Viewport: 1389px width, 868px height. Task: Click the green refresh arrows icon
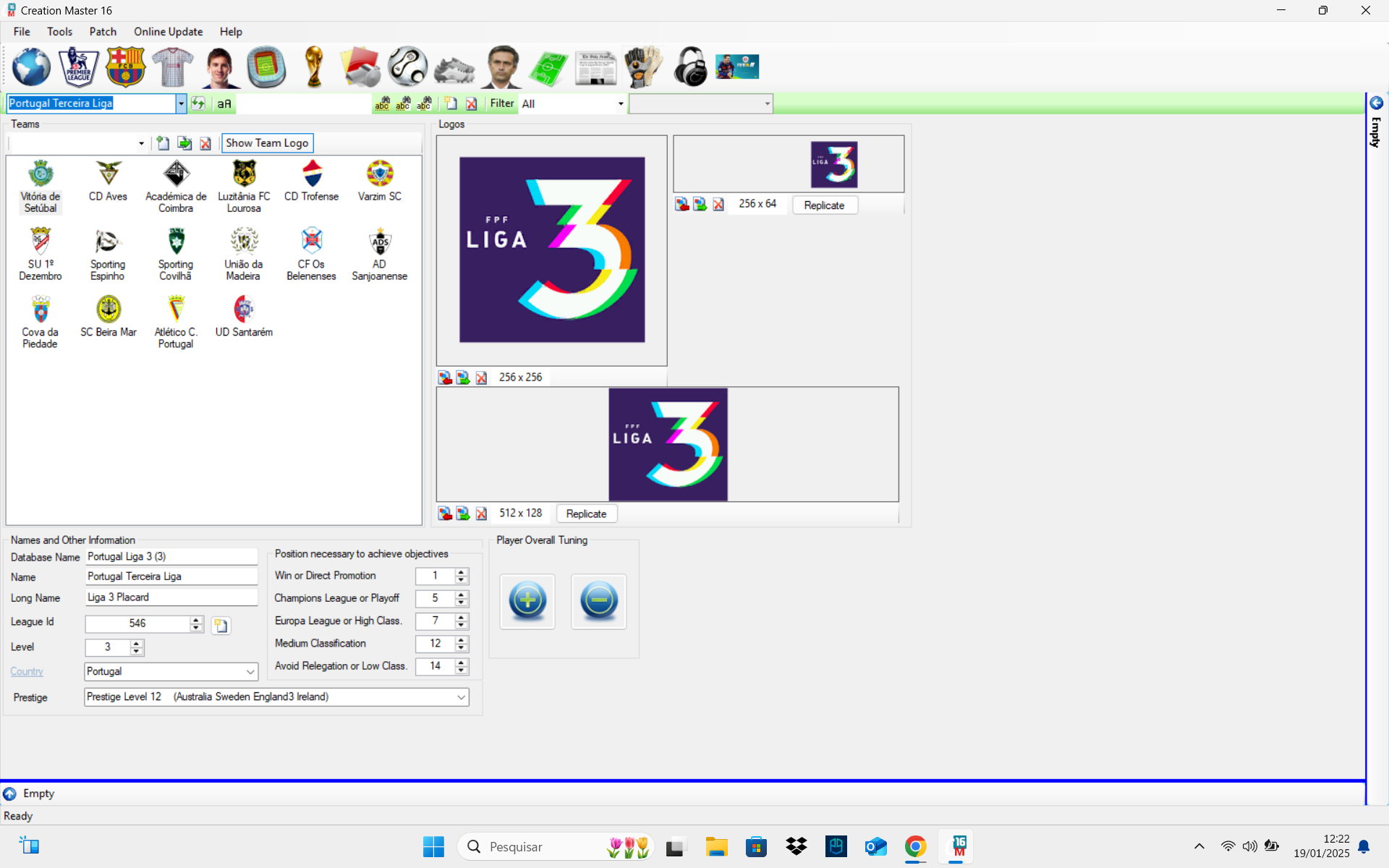point(198,103)
